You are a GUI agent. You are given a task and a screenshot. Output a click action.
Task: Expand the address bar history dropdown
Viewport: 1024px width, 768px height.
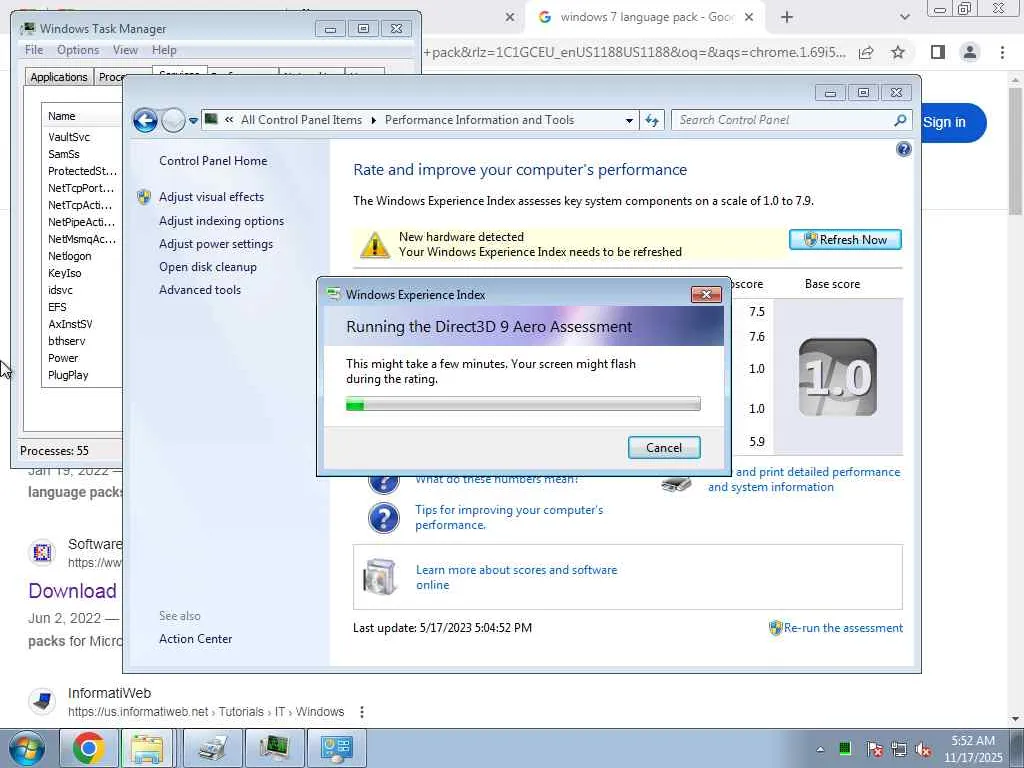(x=629, y=120)
